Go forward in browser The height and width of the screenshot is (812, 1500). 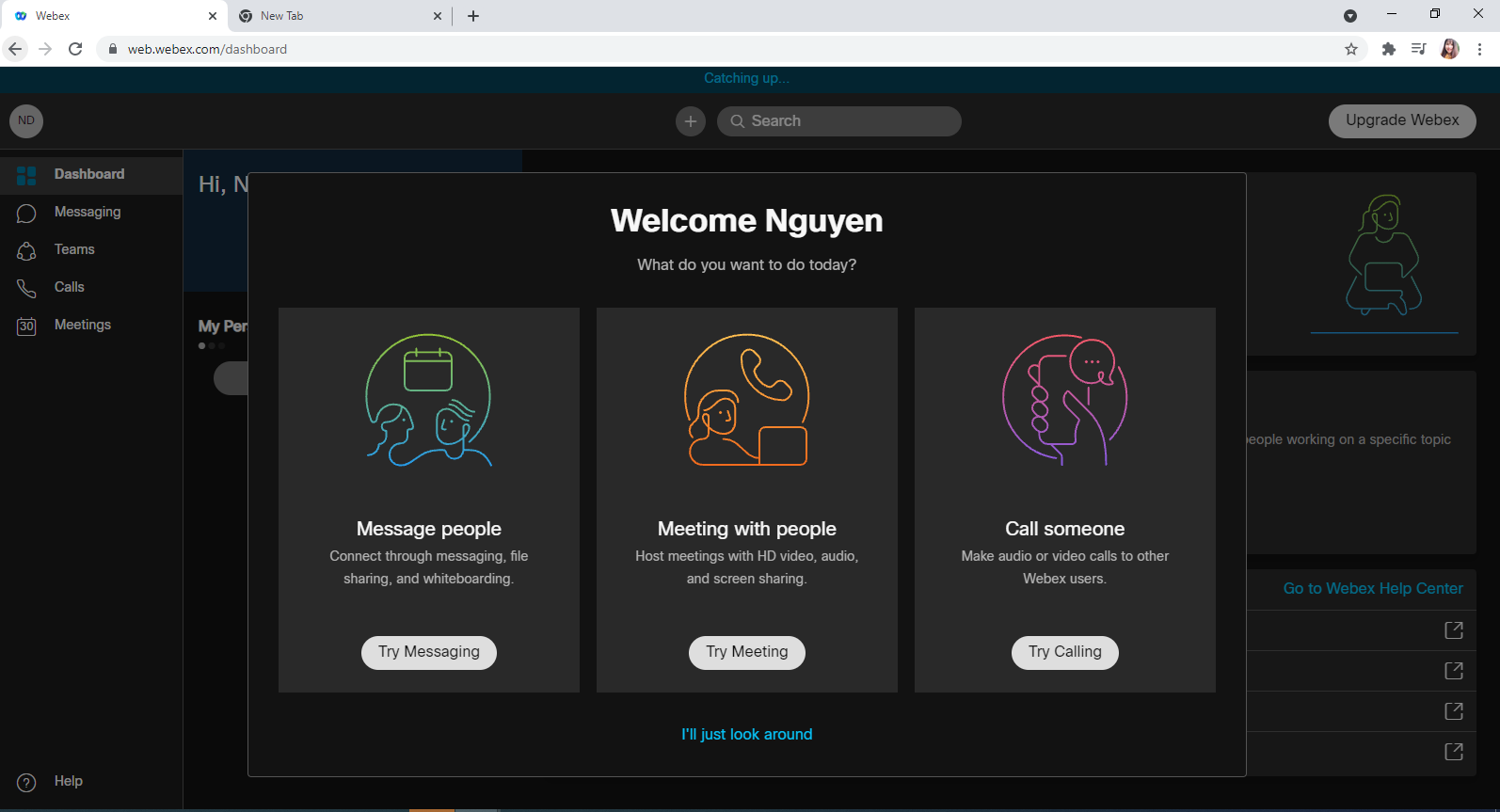[x=45, y=49]
